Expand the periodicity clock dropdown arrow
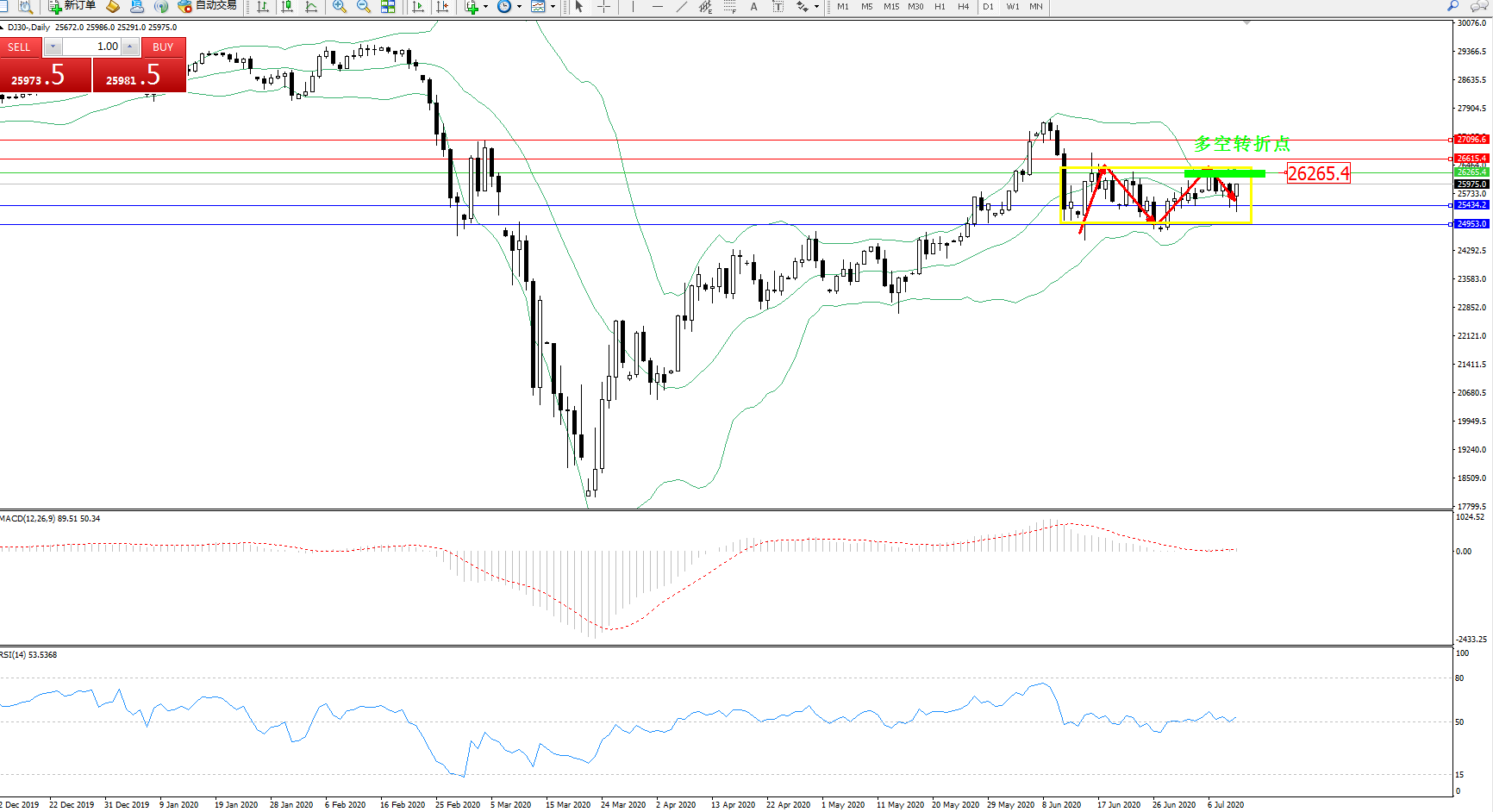 519,6
